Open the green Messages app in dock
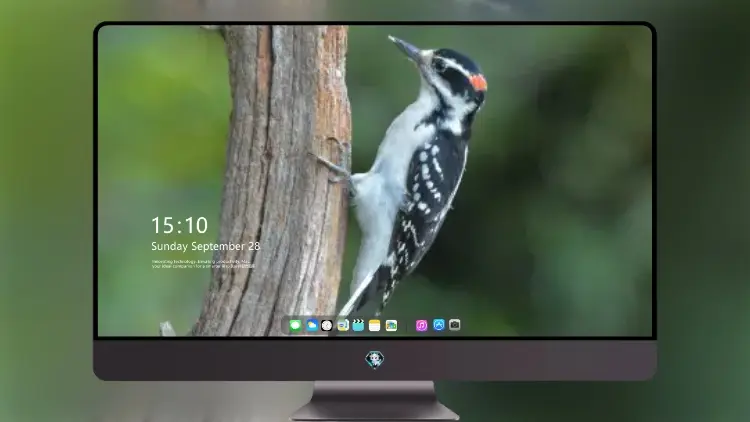 295,325
